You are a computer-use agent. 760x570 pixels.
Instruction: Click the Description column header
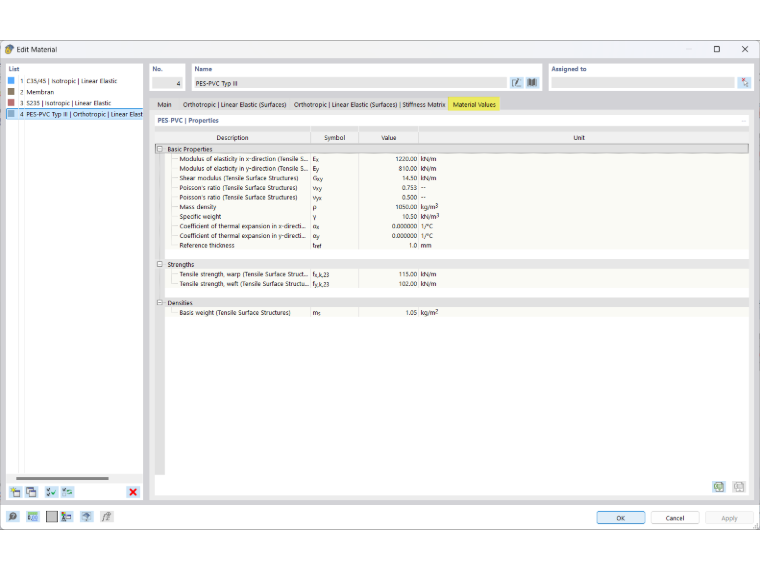(x=232, y=138)
